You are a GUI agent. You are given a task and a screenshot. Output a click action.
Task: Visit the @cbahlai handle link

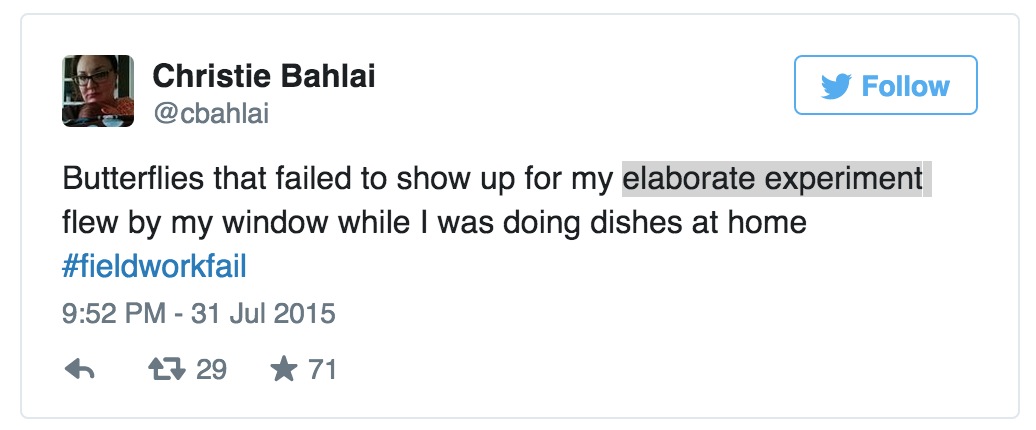click(211, 114)
